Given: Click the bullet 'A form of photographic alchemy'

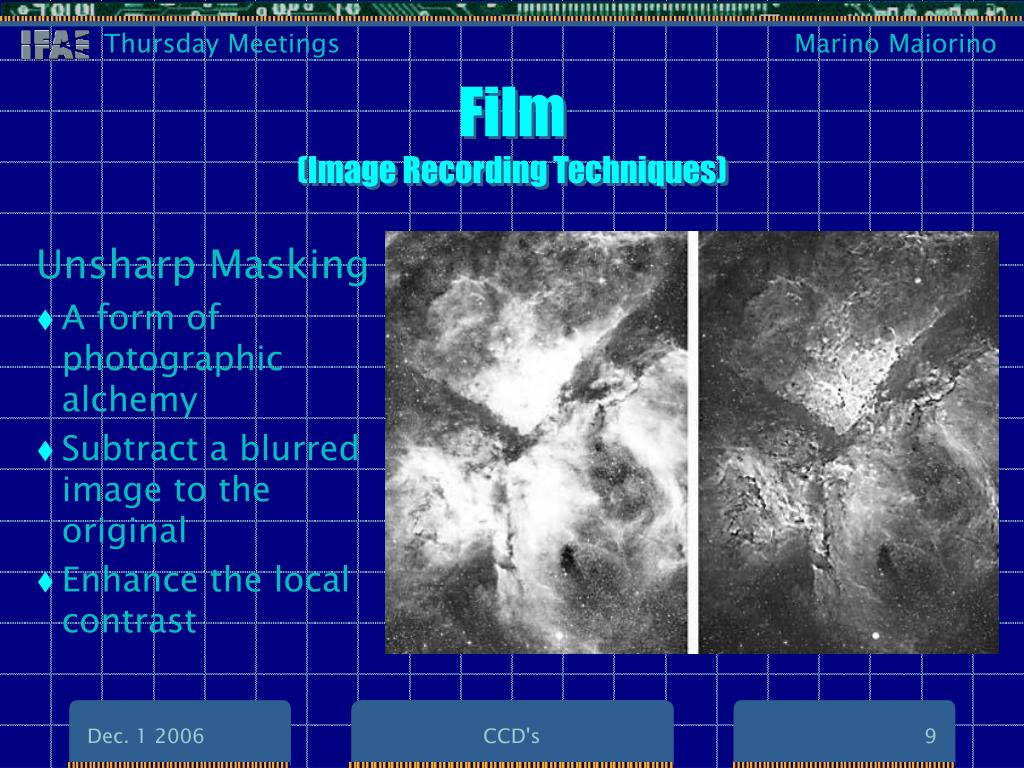Looking at the screenshot, I should (172, 359).
